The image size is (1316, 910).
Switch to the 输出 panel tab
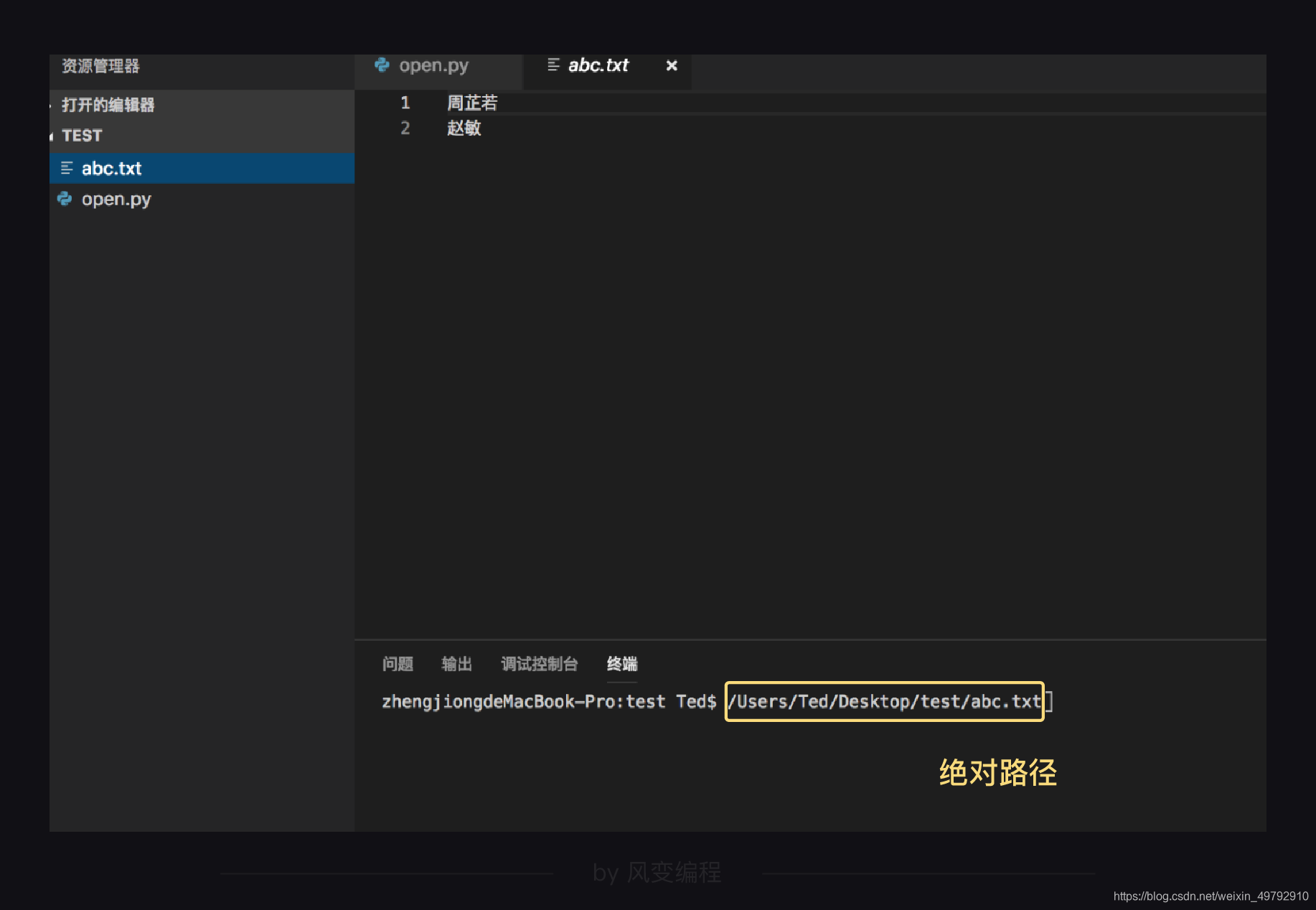click(x=456, y=664)
